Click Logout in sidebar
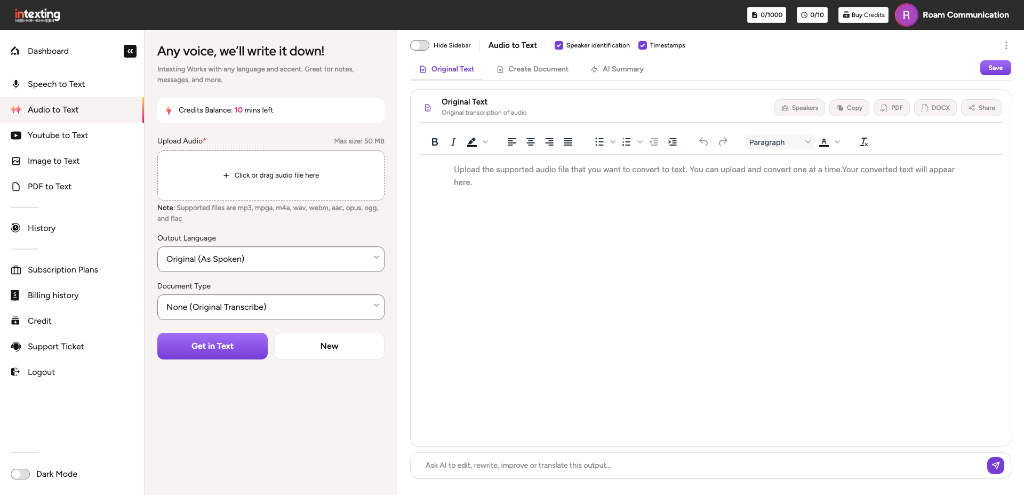This screenshot has width=1024, height=495. pos(41,372)
